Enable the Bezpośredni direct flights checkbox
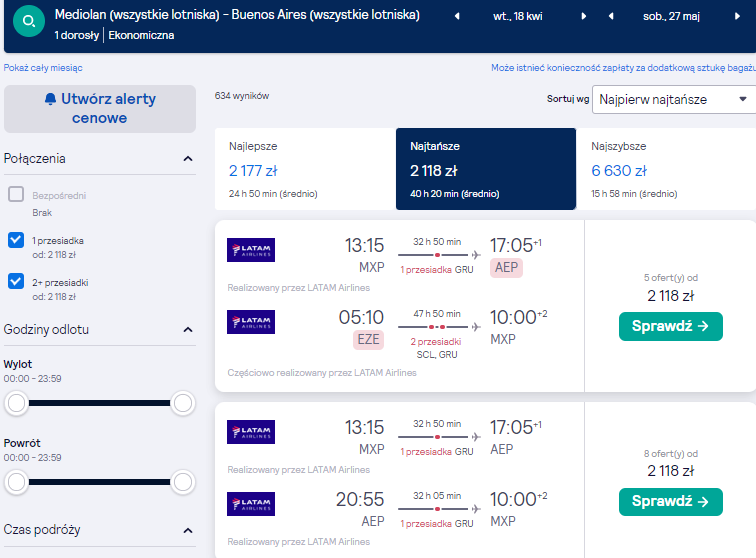Image resolution: width=756 pixels, height=558 pixels. coord(16,194)
